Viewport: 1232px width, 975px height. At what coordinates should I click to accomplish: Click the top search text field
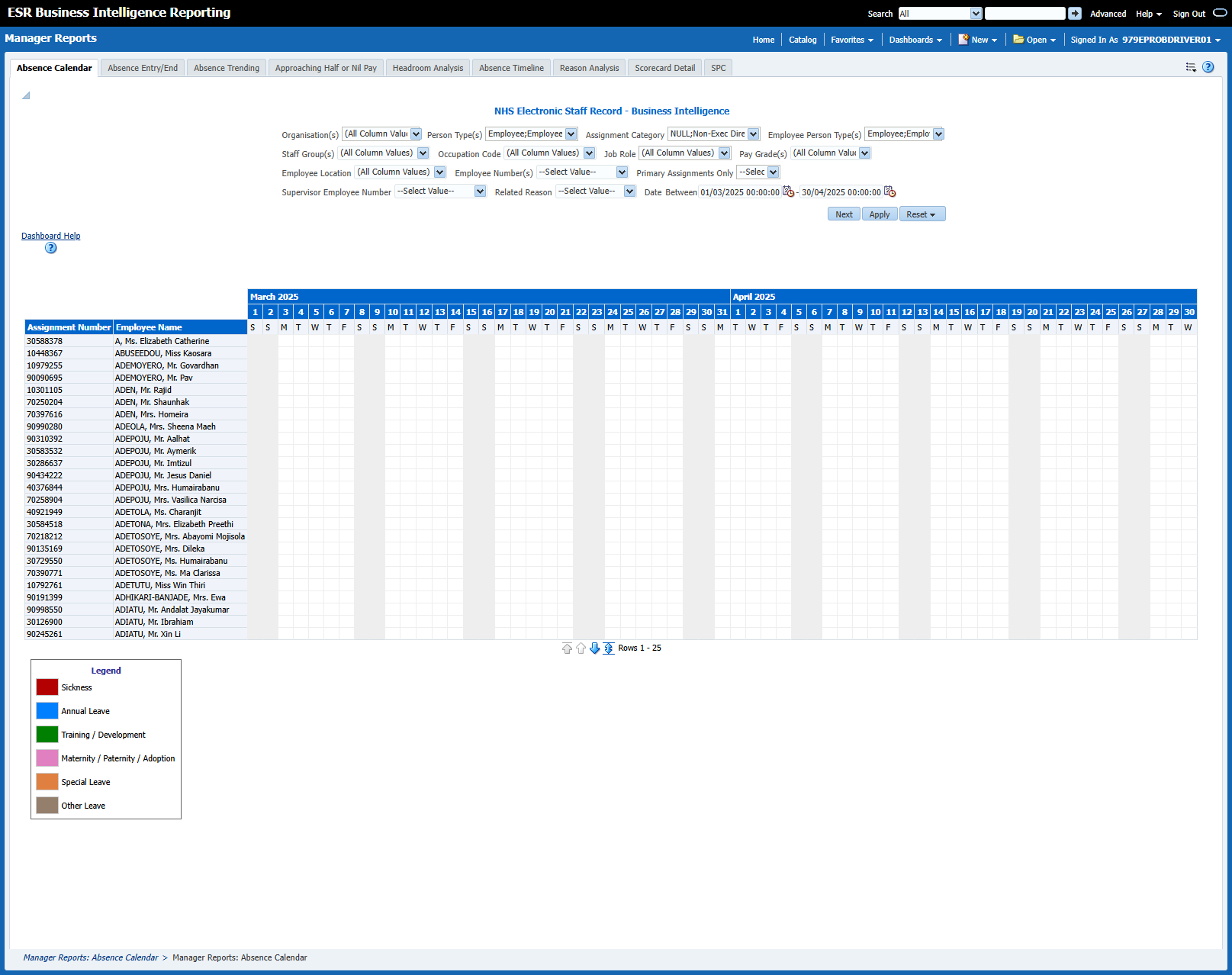click(1025, 14)
